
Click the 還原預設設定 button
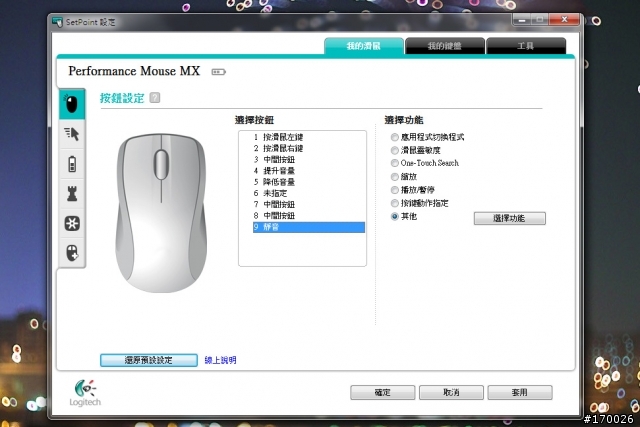coord(149,360)
